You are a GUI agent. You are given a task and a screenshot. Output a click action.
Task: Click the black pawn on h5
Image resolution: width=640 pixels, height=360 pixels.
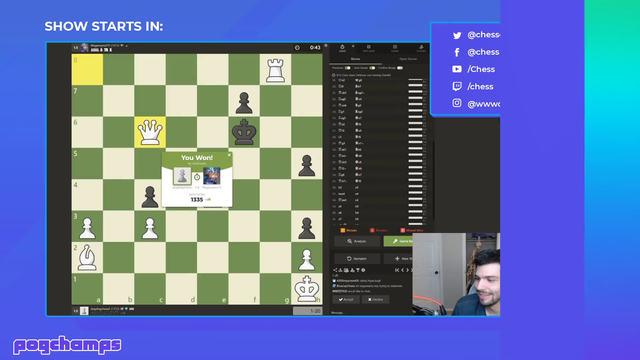click(307, 165)
